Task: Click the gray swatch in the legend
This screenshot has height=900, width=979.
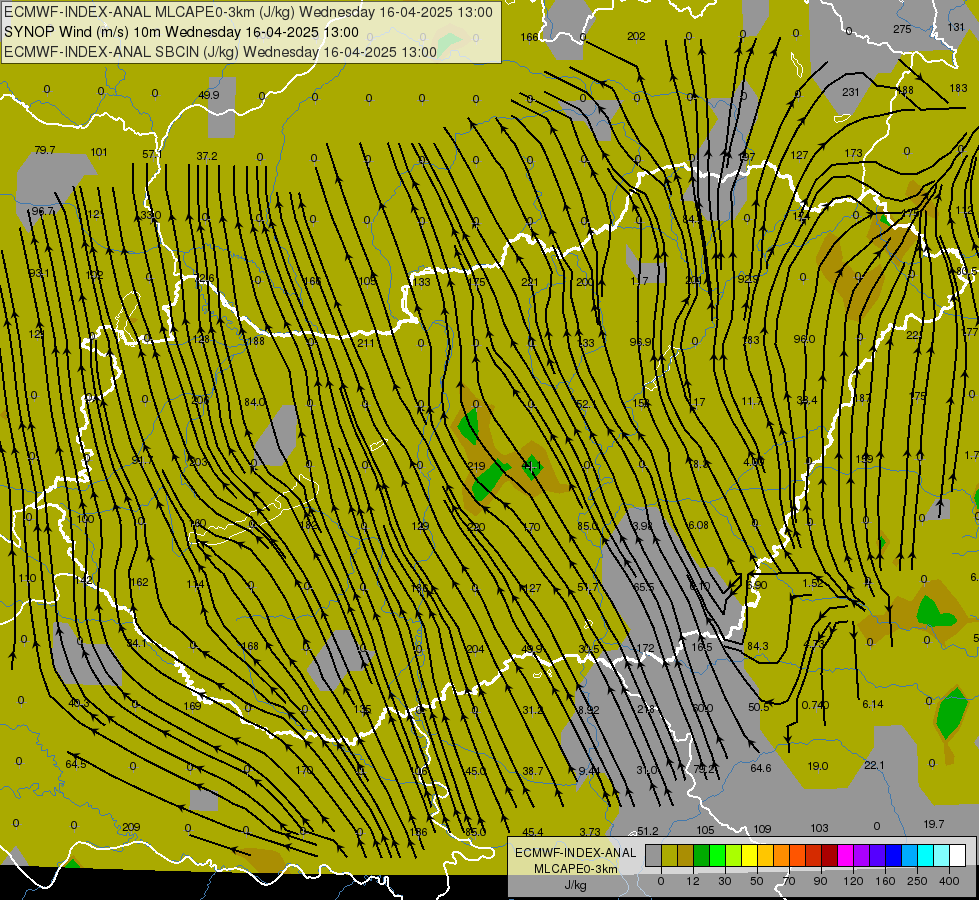Action: pos(653,855)
